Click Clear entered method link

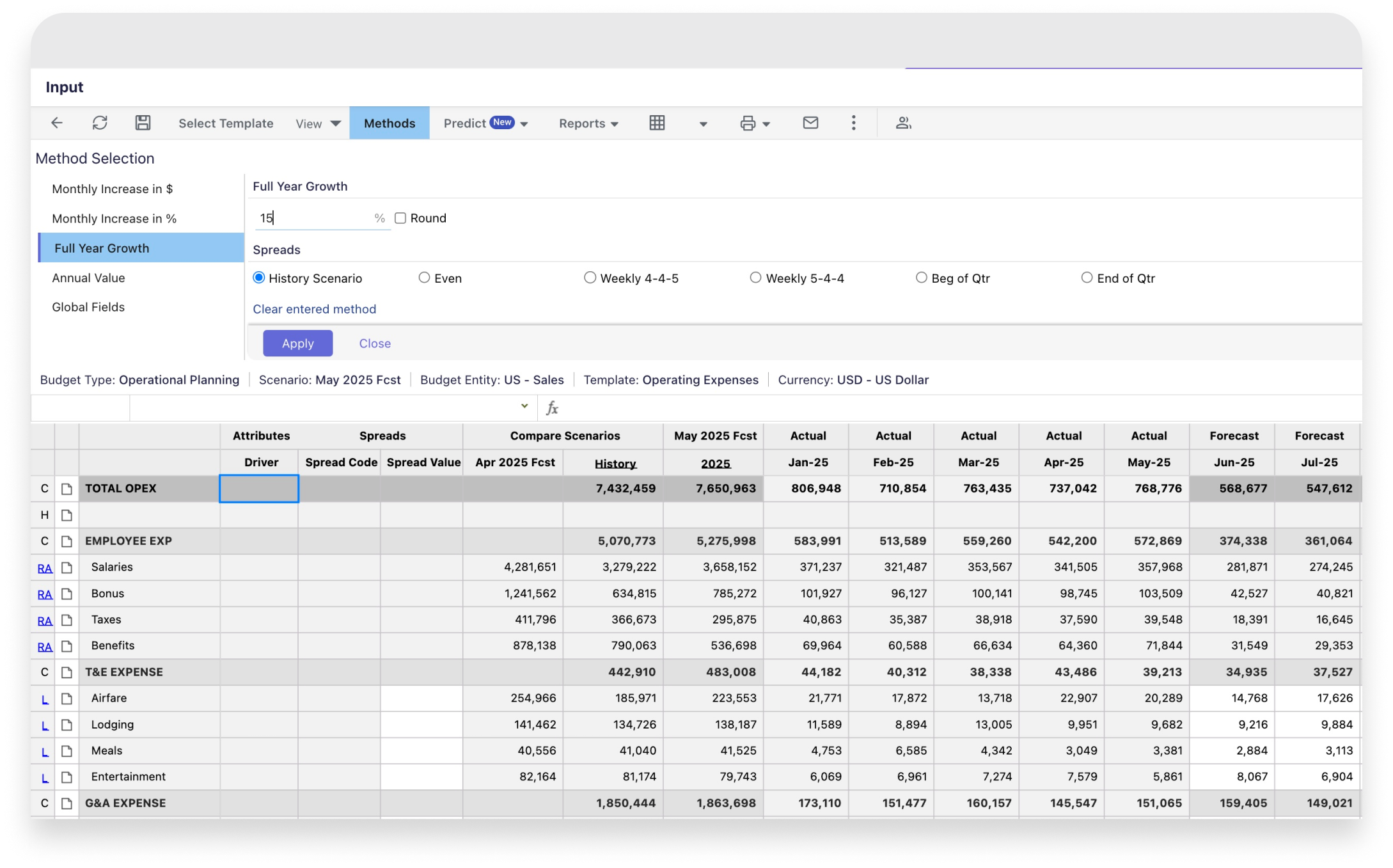click(x=314, y=309)
